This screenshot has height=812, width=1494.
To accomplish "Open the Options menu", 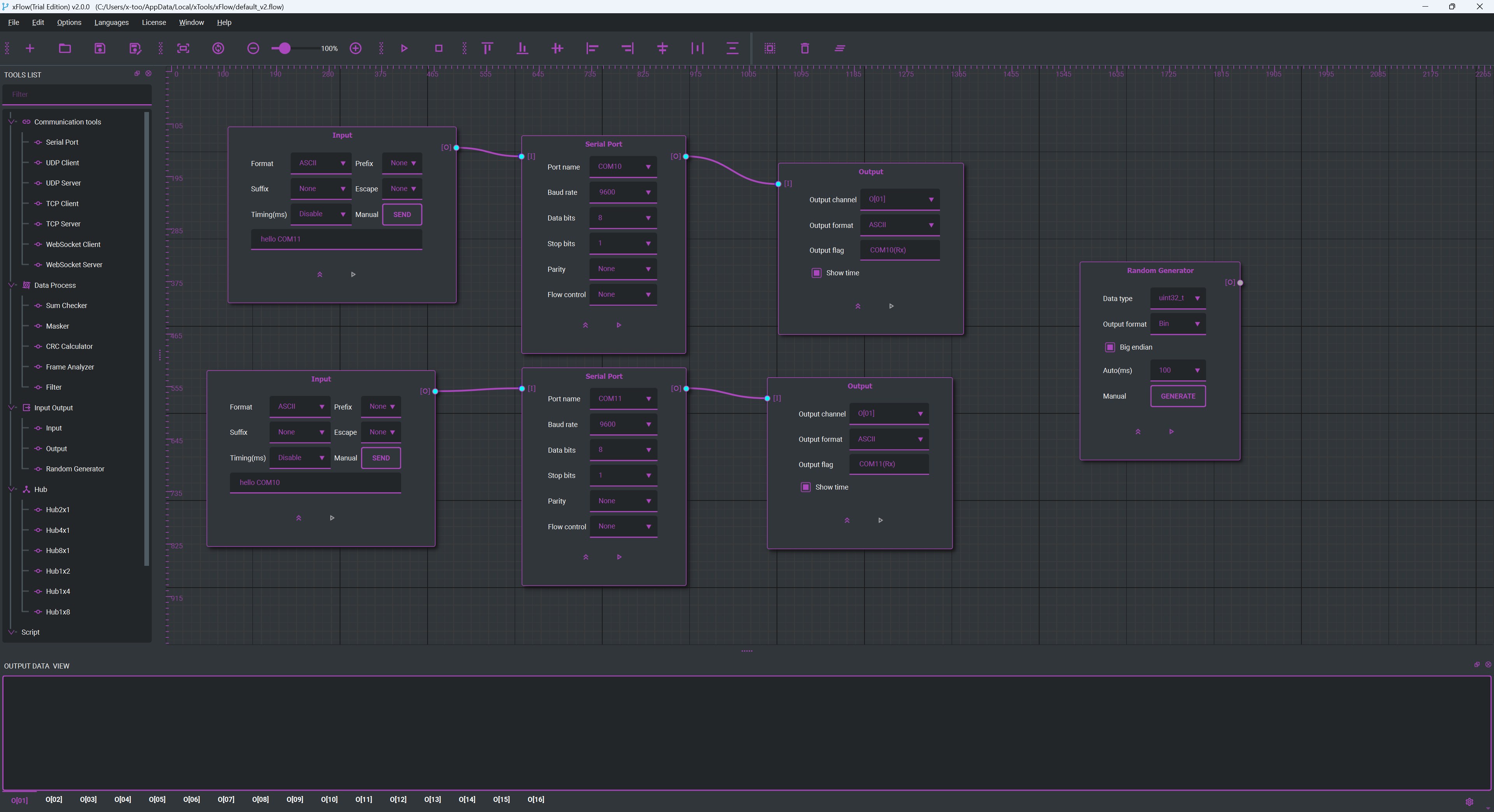I will [x=69, y=23].
